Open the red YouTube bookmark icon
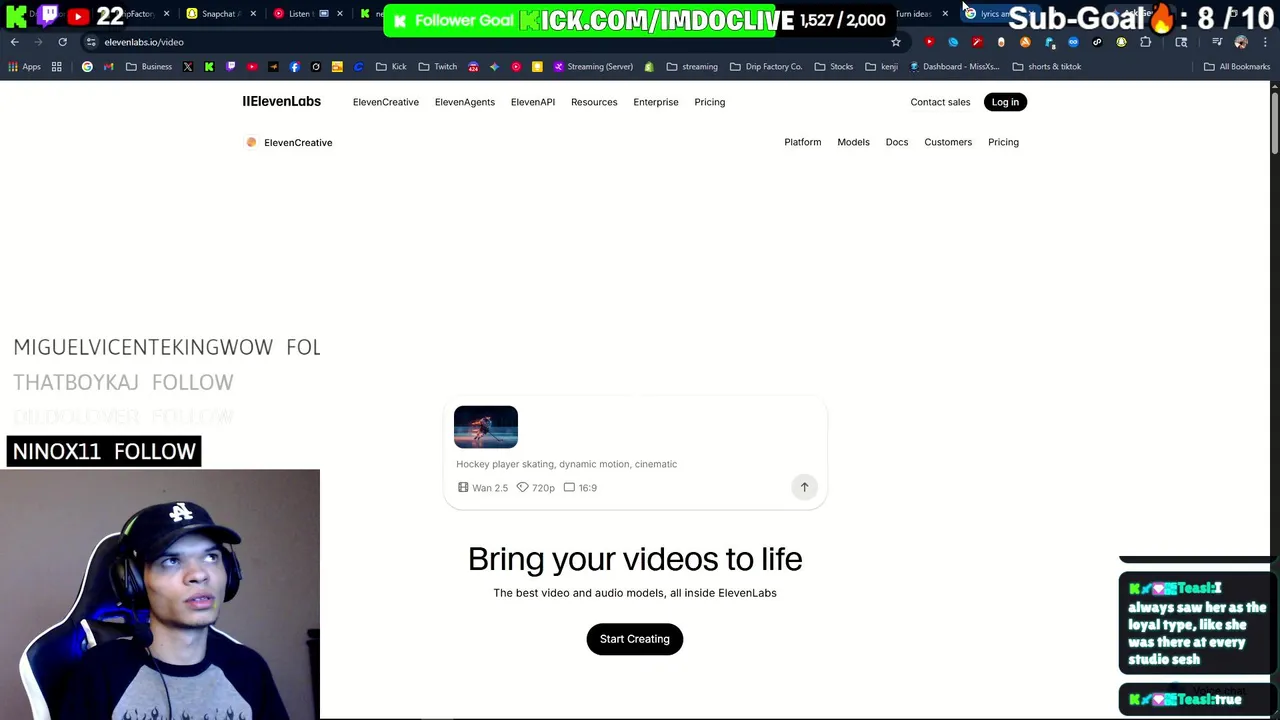 [x=252, y=67]
